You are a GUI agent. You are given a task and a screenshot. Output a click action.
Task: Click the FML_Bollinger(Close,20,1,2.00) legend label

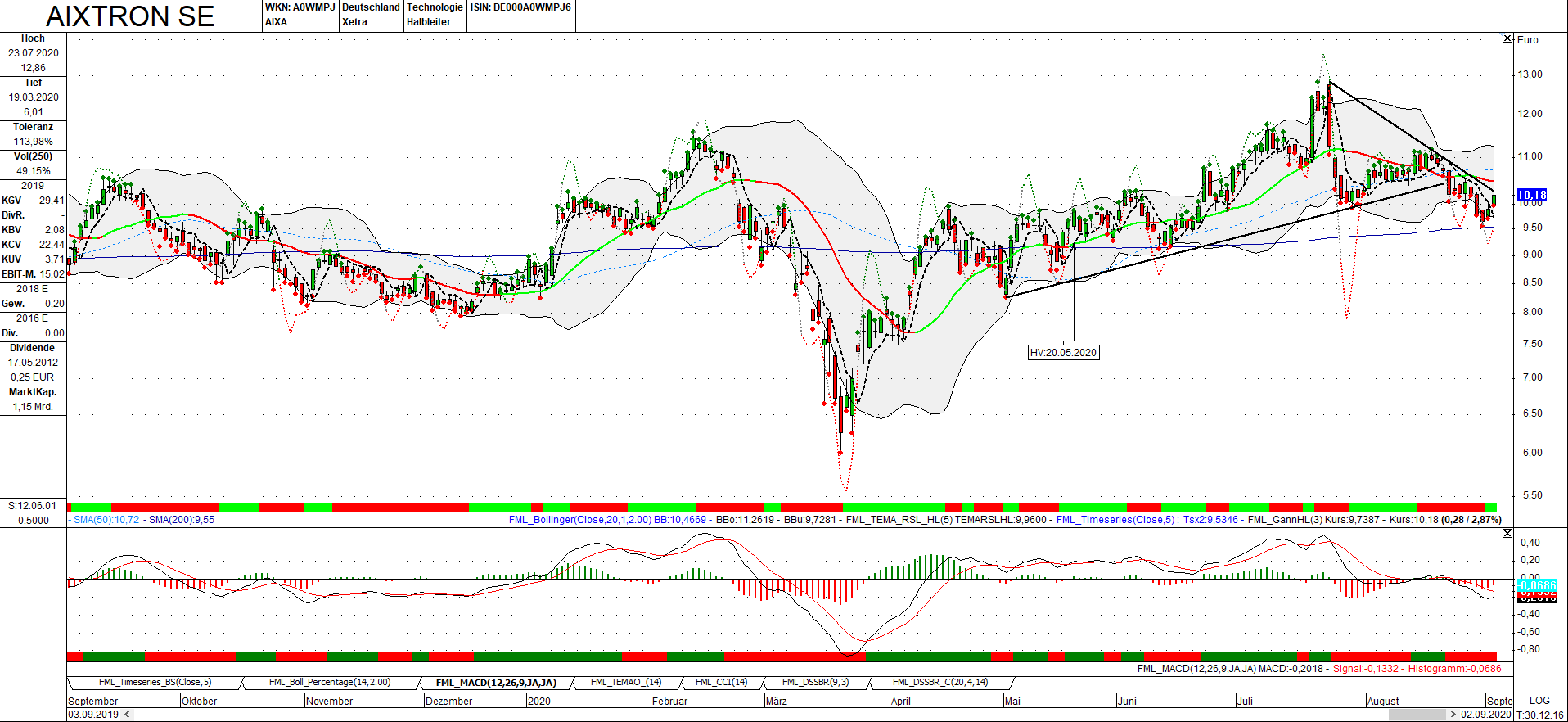pyautogui.click(x=580, y=520)
